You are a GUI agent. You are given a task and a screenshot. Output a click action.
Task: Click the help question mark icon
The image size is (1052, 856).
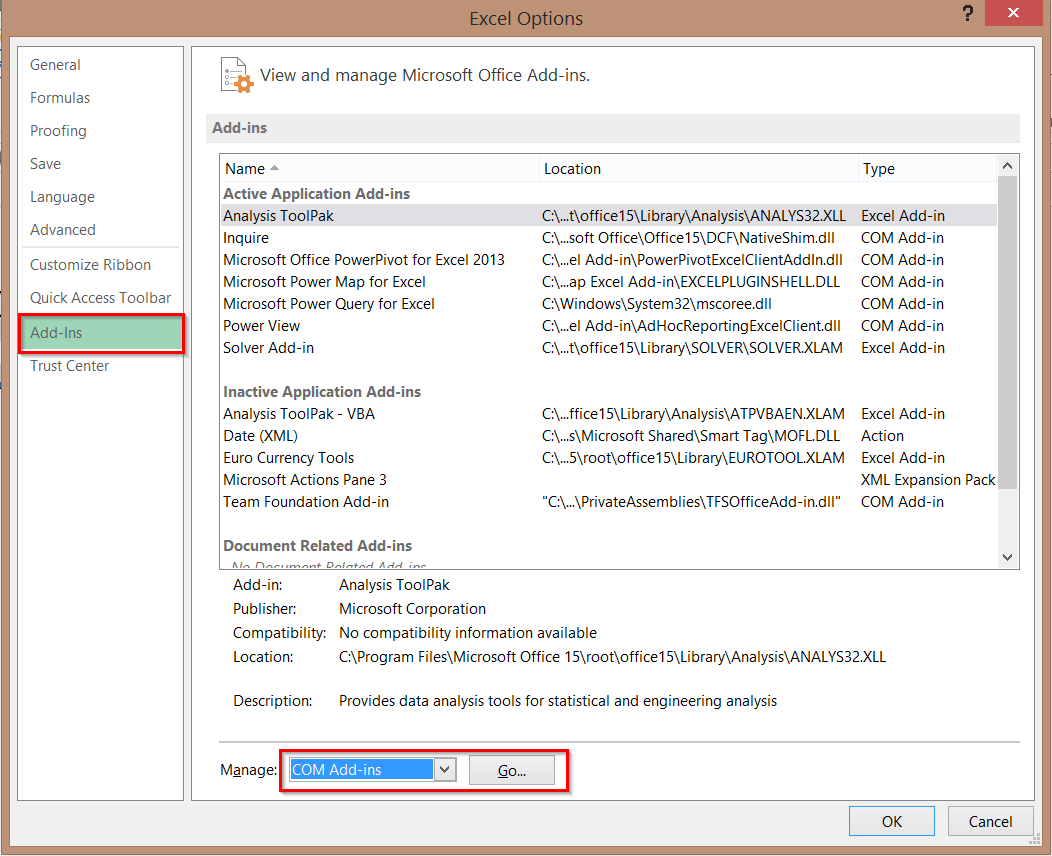pos(967,14)
